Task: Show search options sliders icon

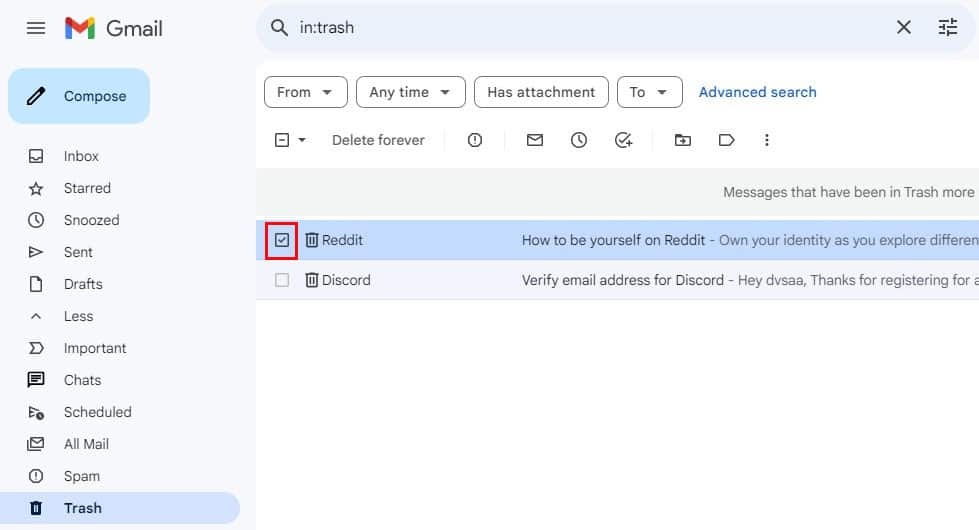Action: (x=948, y=27)
